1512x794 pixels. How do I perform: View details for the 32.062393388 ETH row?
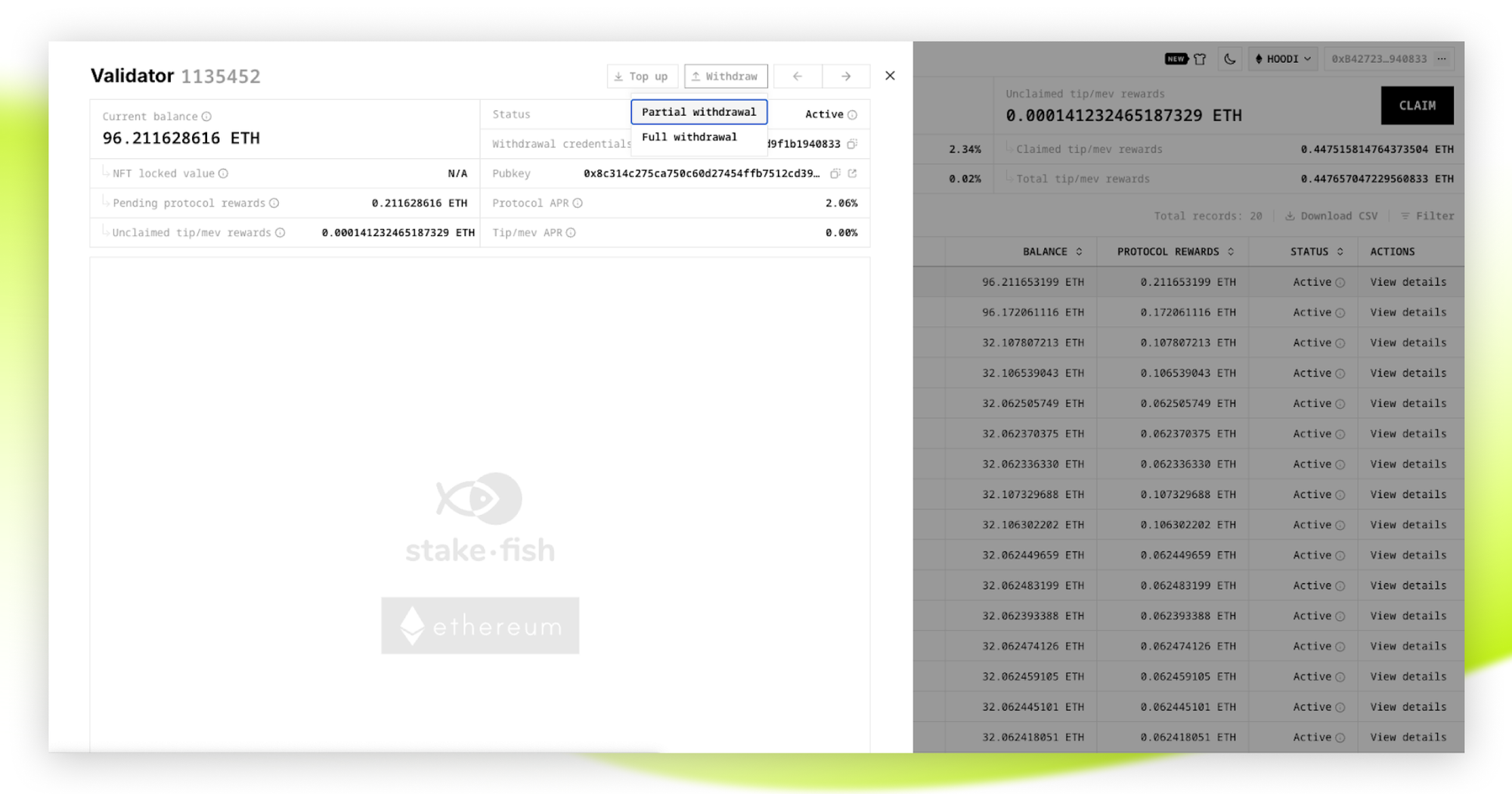1408,616
